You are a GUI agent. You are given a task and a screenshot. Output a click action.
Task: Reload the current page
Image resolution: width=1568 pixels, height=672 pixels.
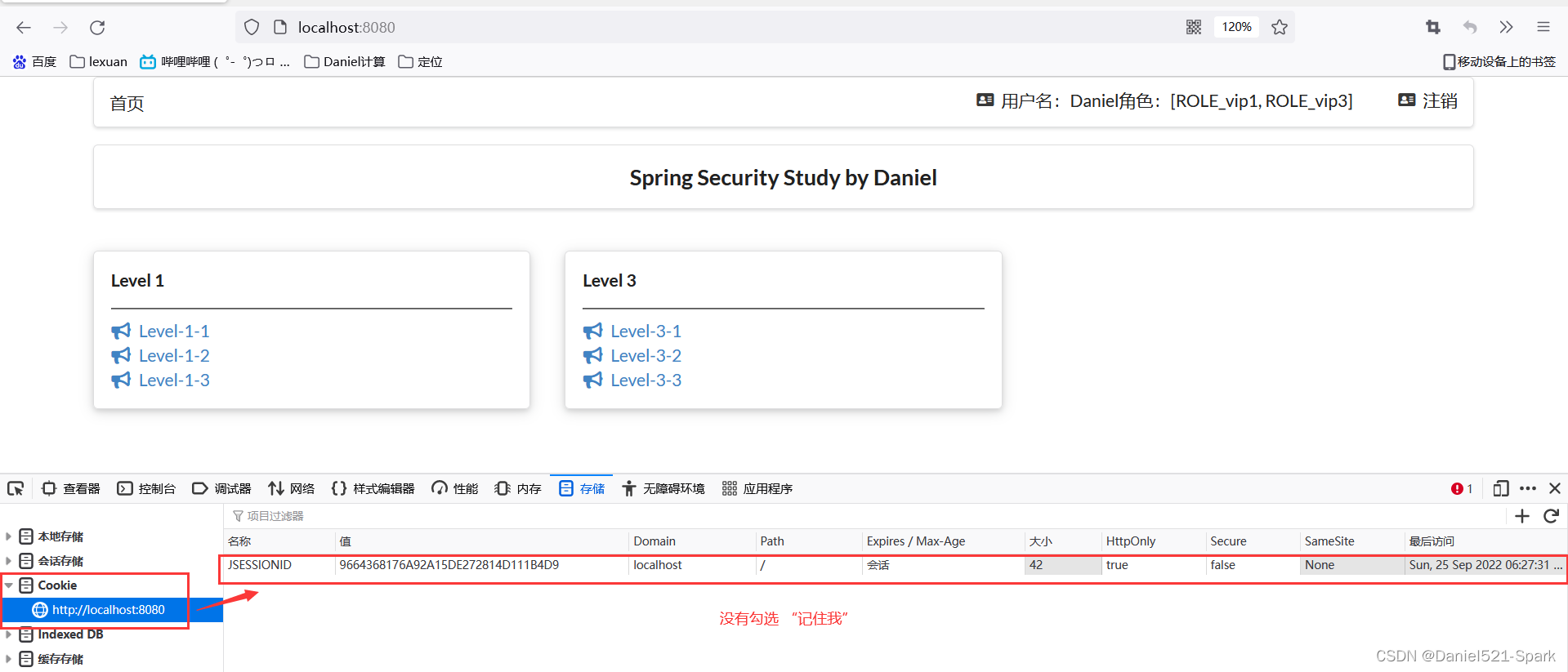[x=97, y=27]
